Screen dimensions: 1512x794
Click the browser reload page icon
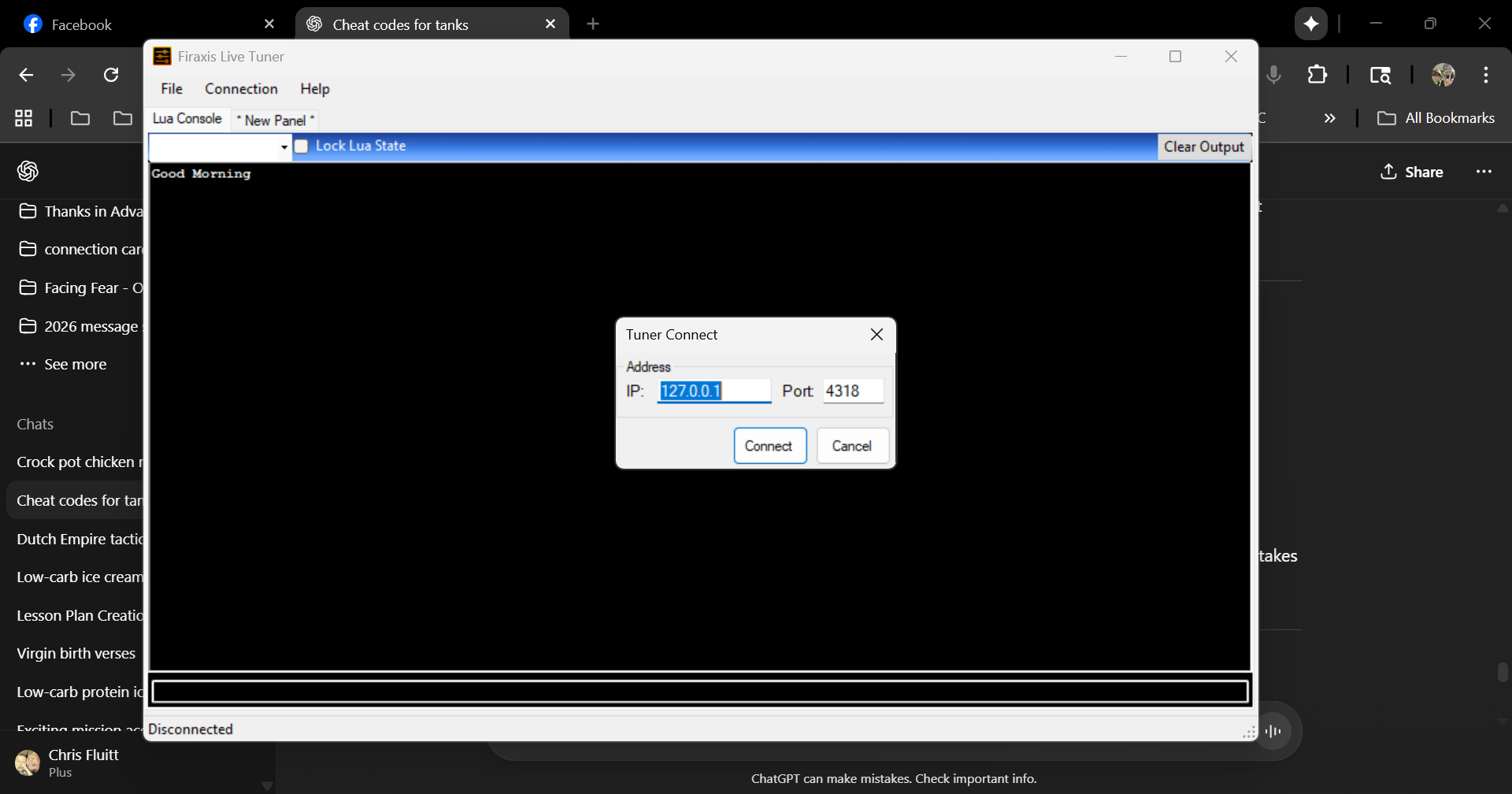(111, 75)
